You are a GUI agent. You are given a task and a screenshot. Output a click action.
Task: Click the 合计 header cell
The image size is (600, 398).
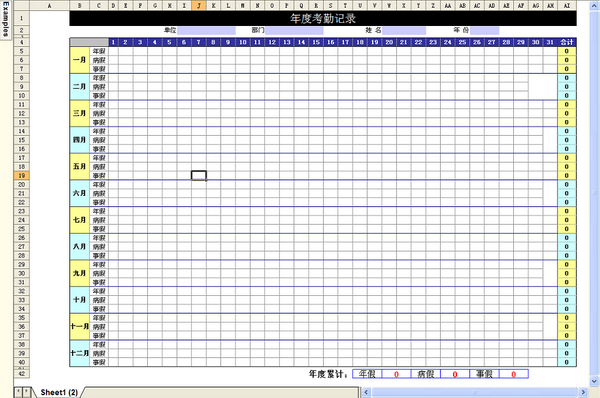[567, 42]
